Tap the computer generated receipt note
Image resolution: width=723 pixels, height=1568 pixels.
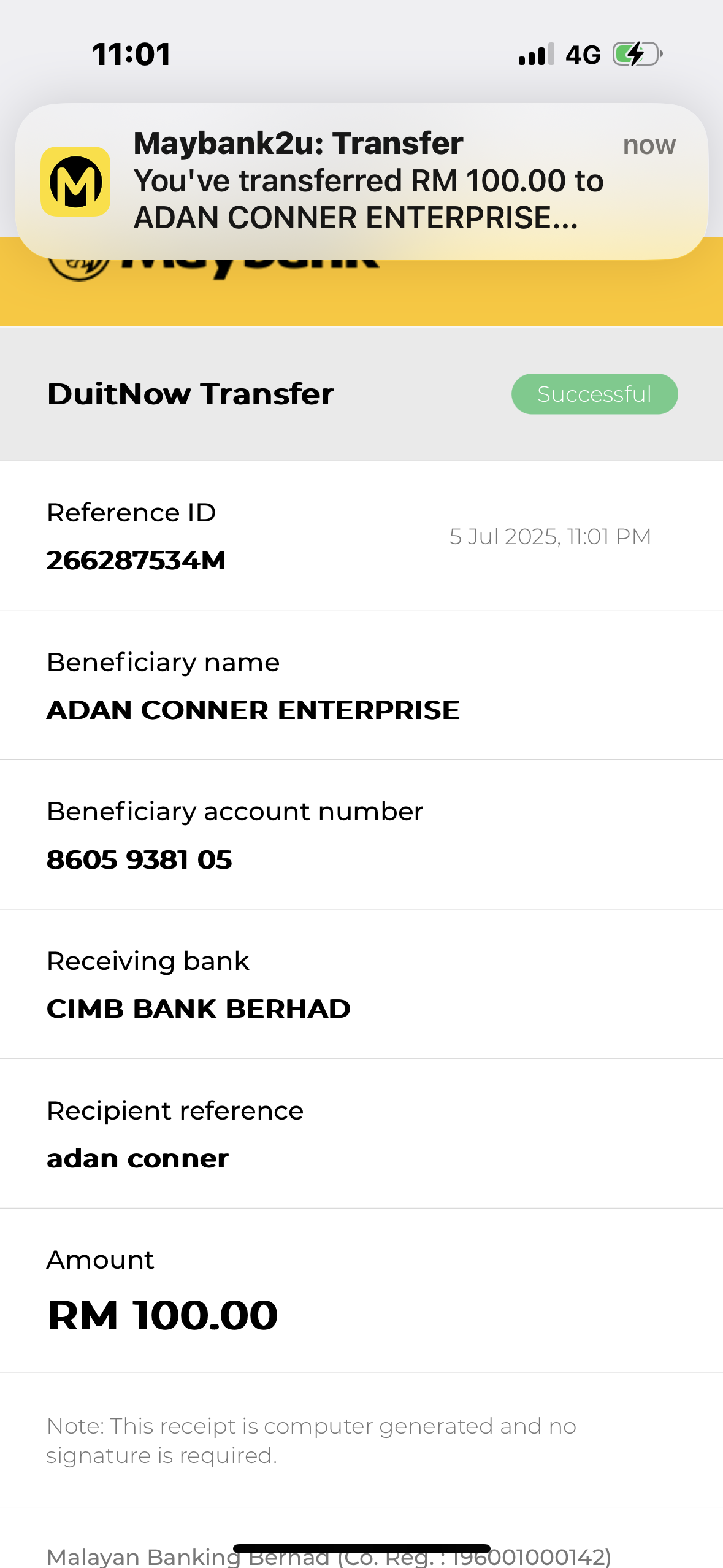311,1440
